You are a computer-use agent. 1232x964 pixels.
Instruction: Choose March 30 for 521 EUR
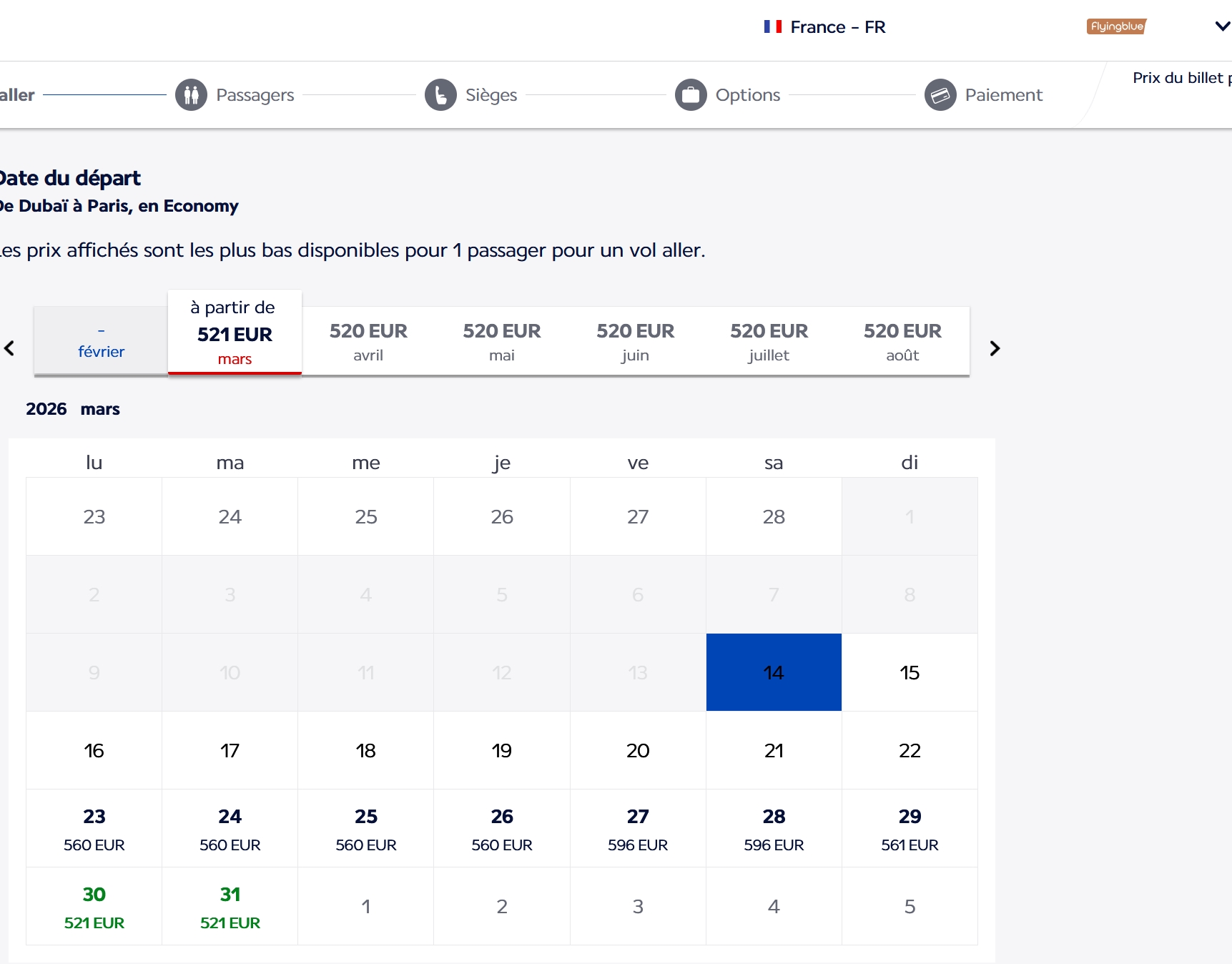coord(94,906)
